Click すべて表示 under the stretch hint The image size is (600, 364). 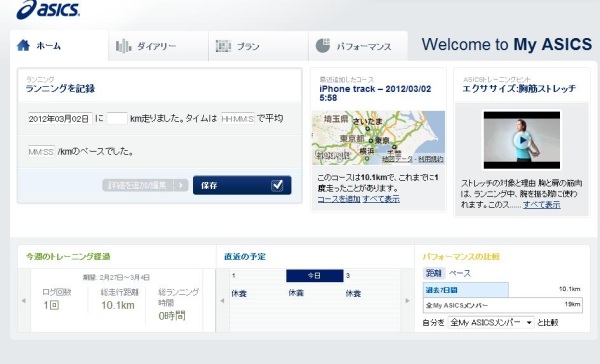pyautogui.click(x=541, y=205)
